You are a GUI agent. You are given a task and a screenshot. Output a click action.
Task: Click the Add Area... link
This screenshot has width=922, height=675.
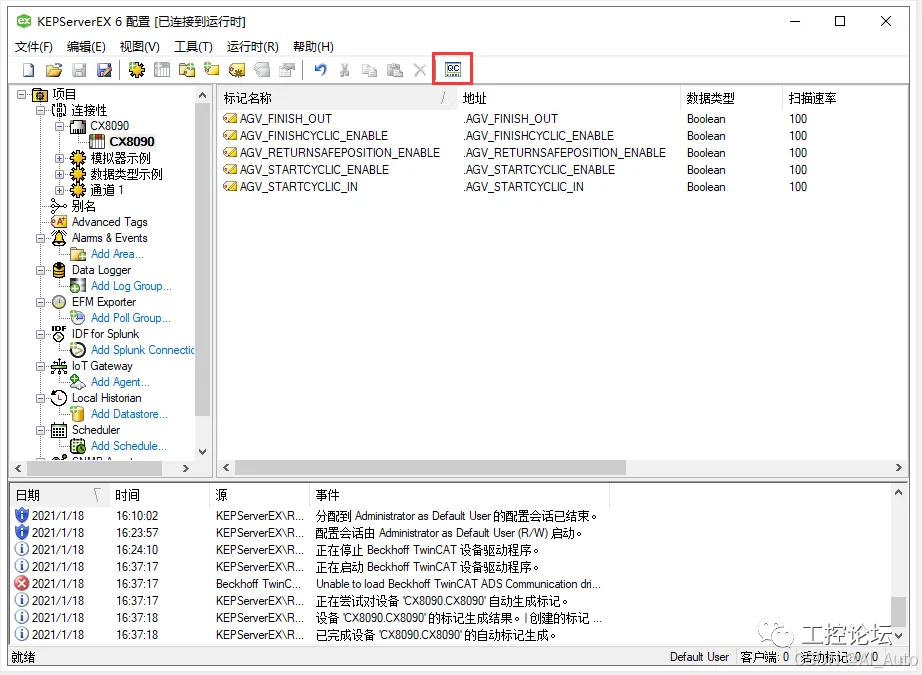point(117,254)
